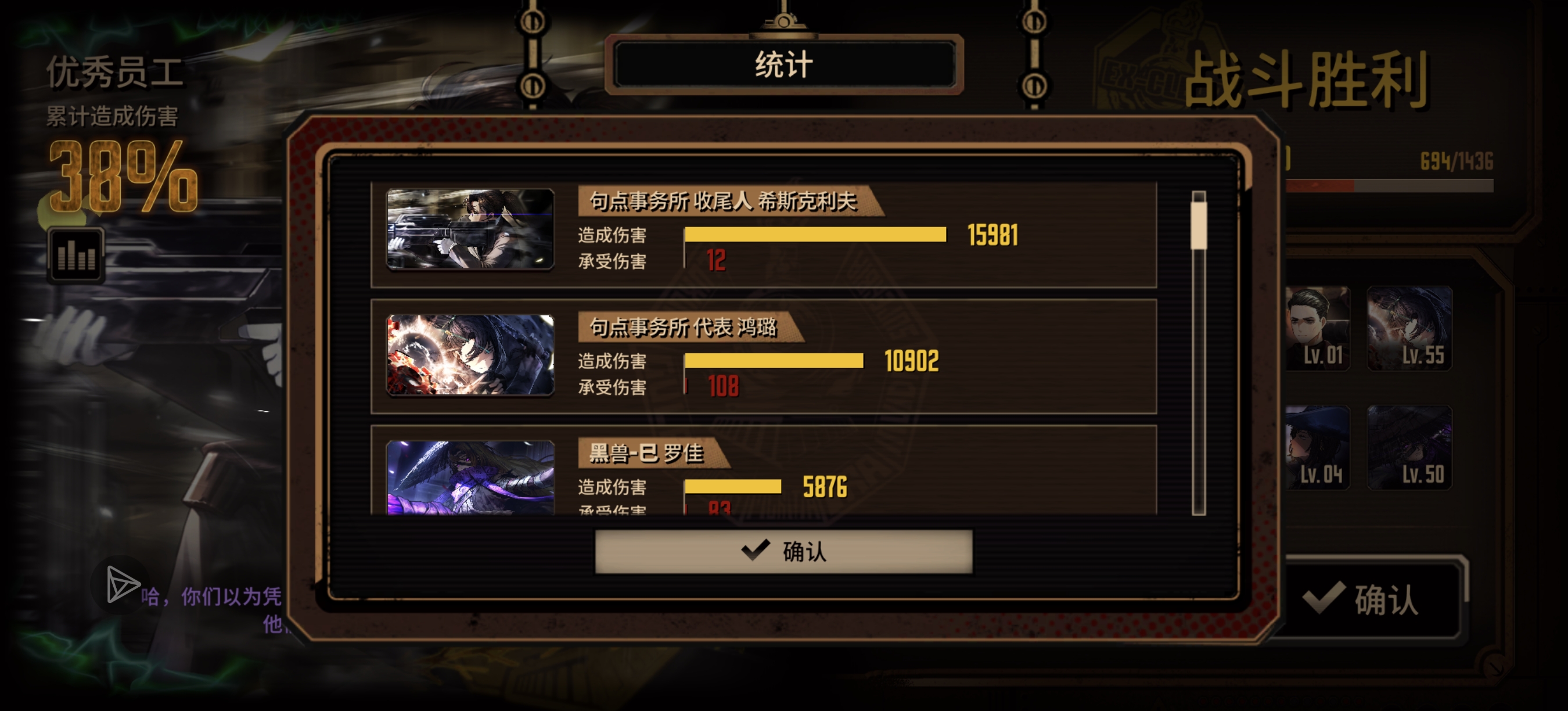Click the checkmark on the dialog confirm button

click(x=756, y=550)
